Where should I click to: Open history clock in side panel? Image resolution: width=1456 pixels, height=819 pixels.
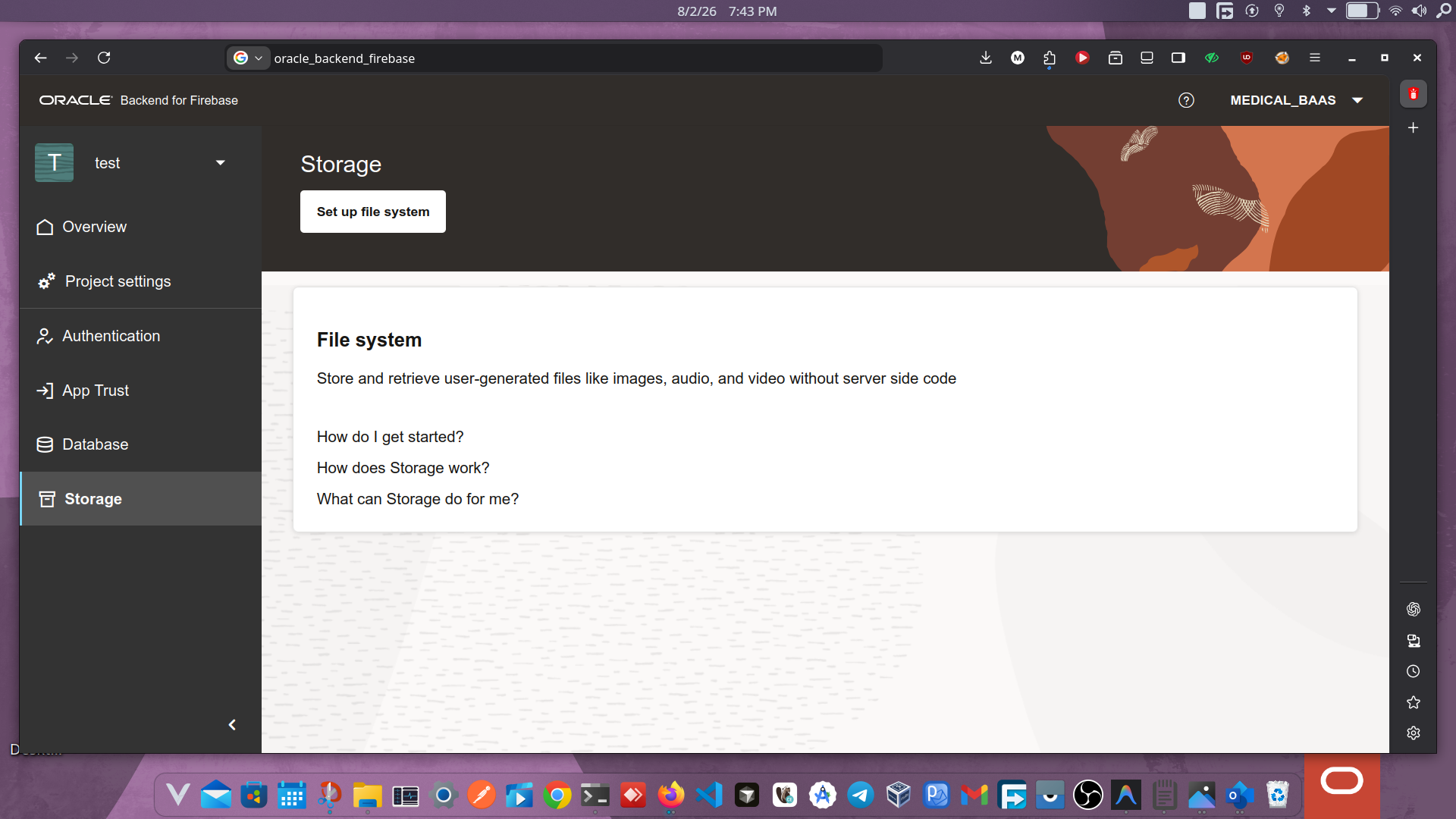pyautogui.click(x=1414, y=672)
